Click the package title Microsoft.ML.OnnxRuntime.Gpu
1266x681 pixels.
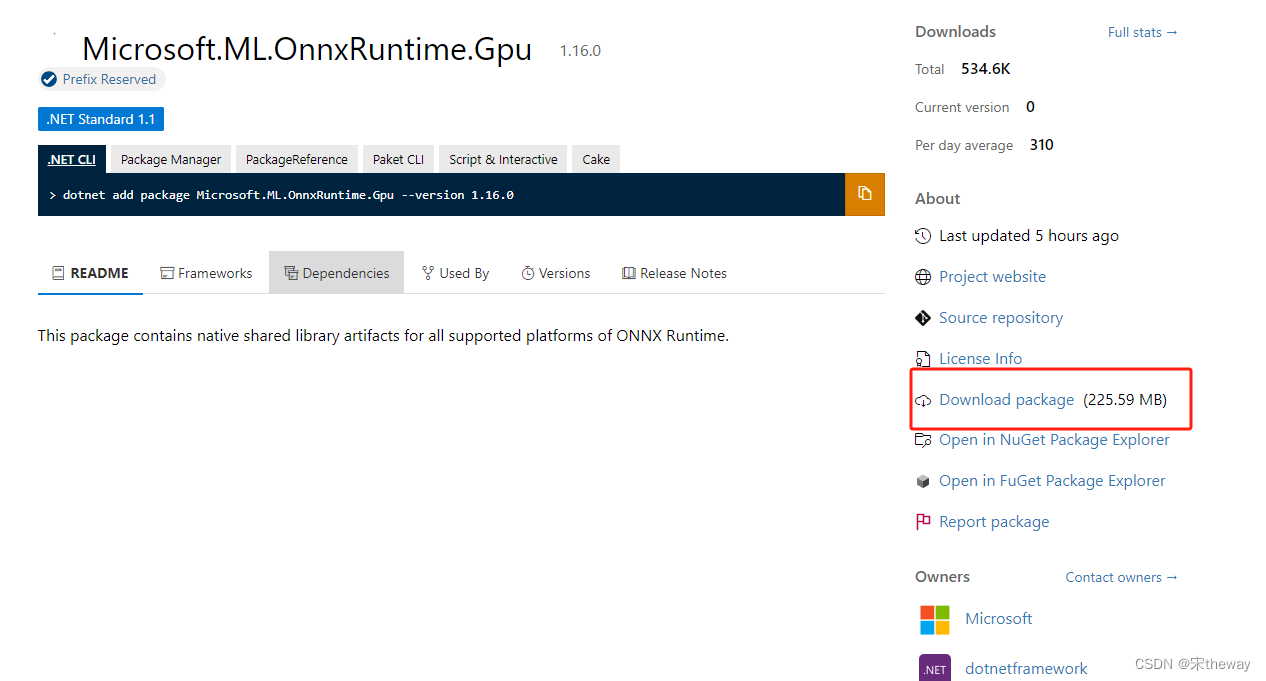click(x=307, y=49)
